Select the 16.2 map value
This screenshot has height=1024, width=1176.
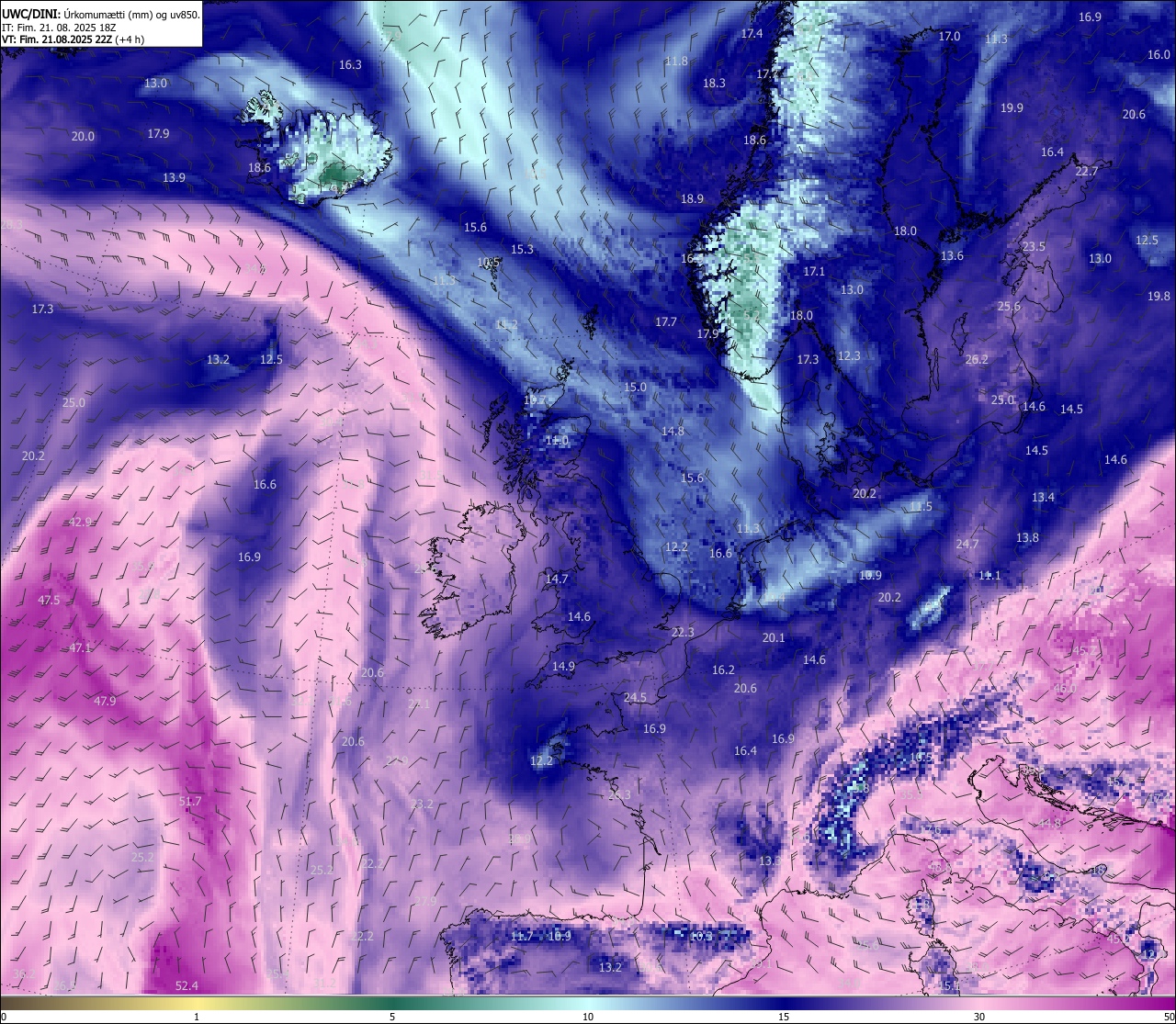point(723,670)
